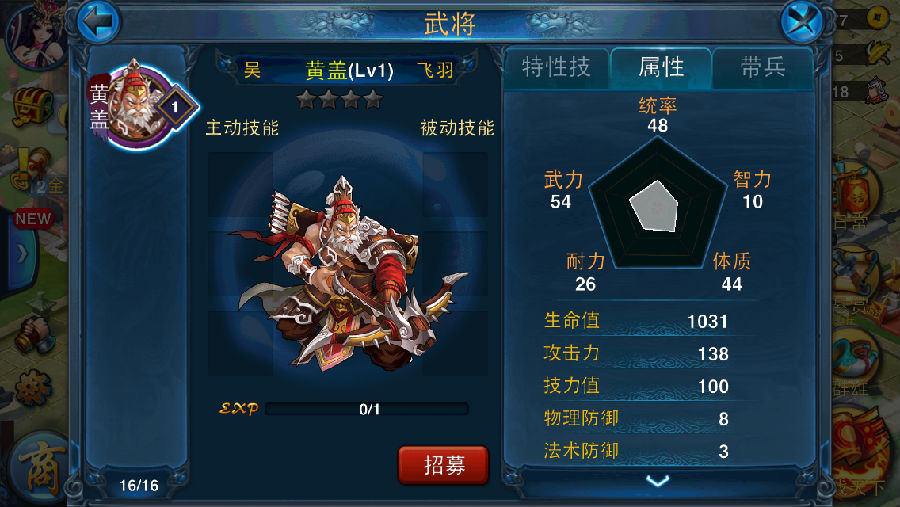Tap the female character avatar
Image resolution: width=900 pixels, height=507 pixels.
33,34
